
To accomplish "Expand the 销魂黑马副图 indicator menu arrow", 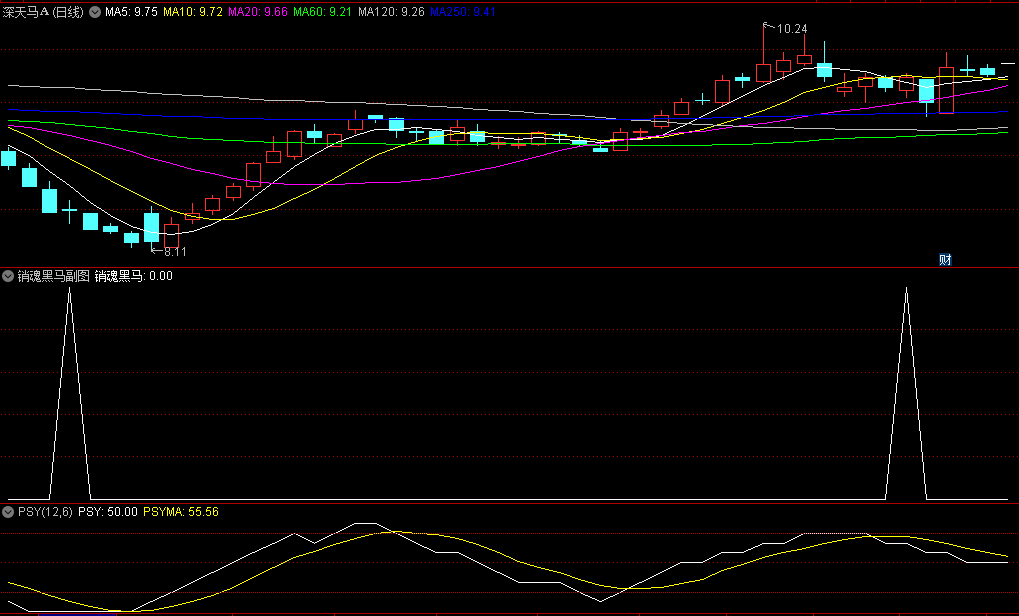I will (x=8, y=276).
